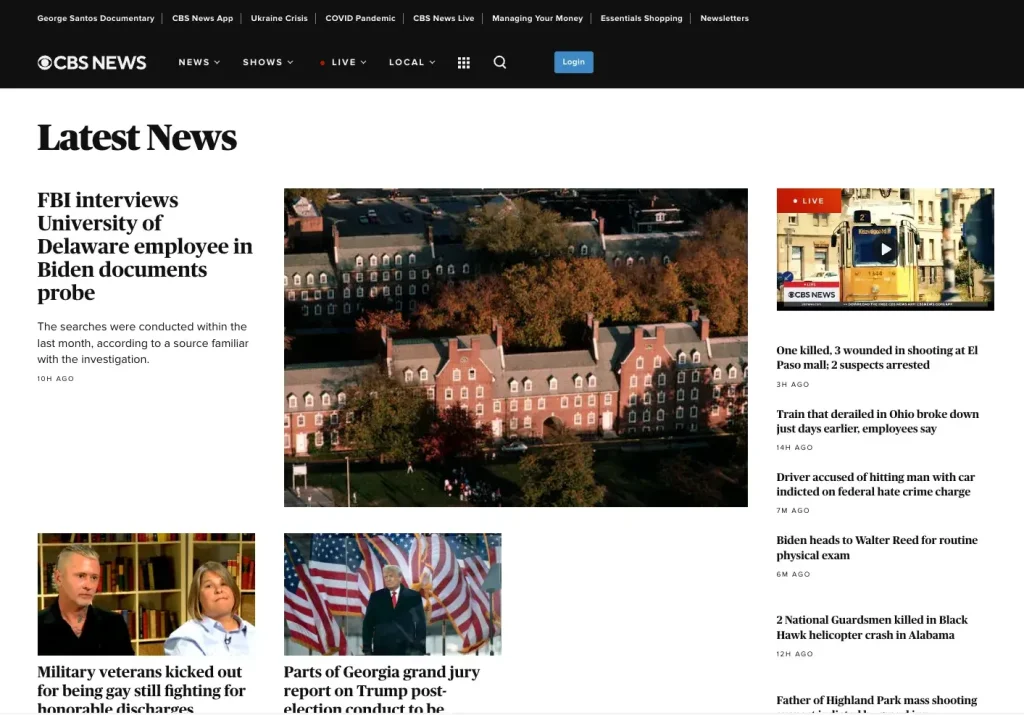Expand the Shows dropdown menu
The image size is (1024, 715).
click(x=268, y=62)
